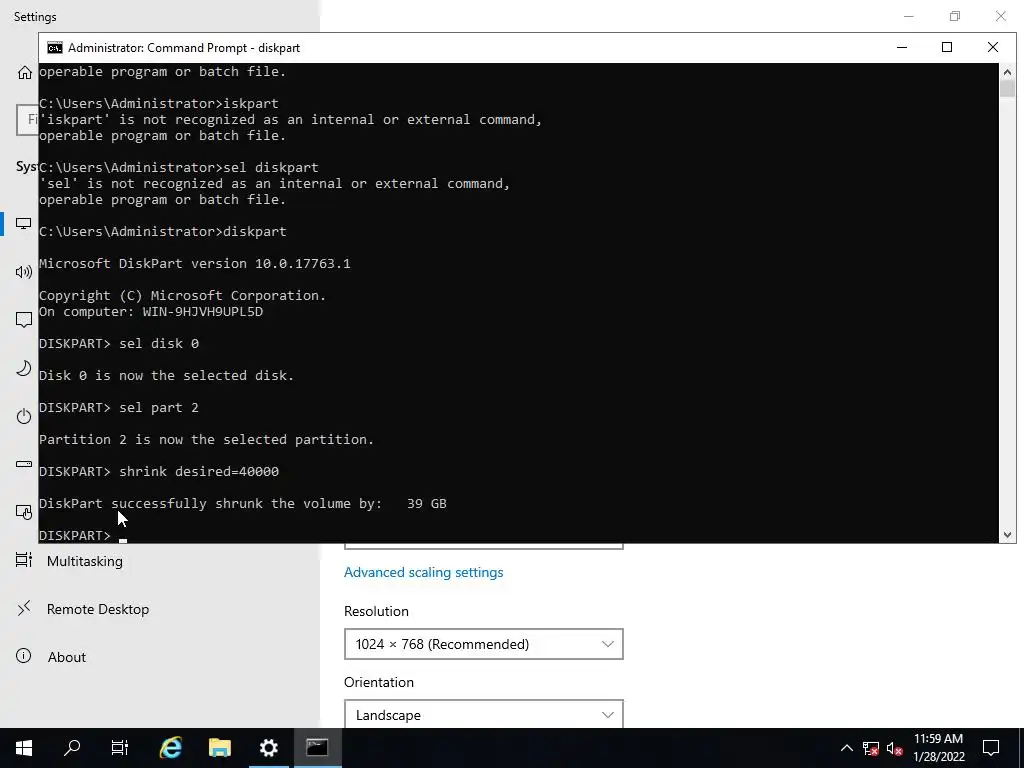Click 'DiskPart successfully shrunk the volume' line

[243, 504]
